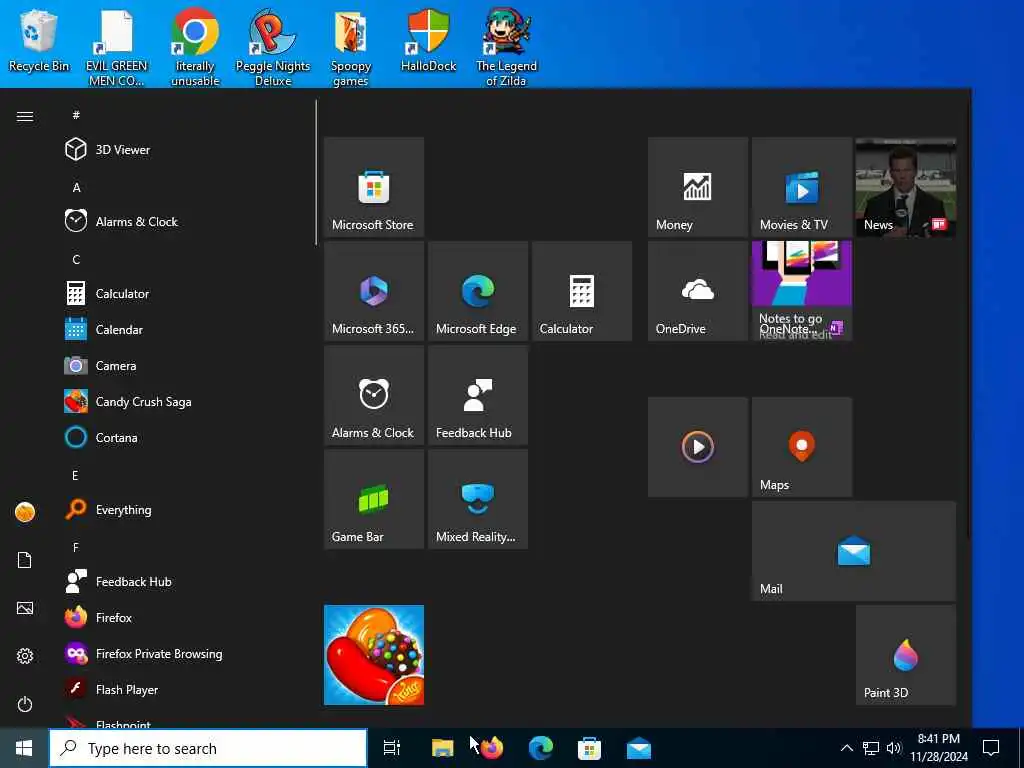Open the OneDrive tile
1024x768 pixels.
click(697, 291)
